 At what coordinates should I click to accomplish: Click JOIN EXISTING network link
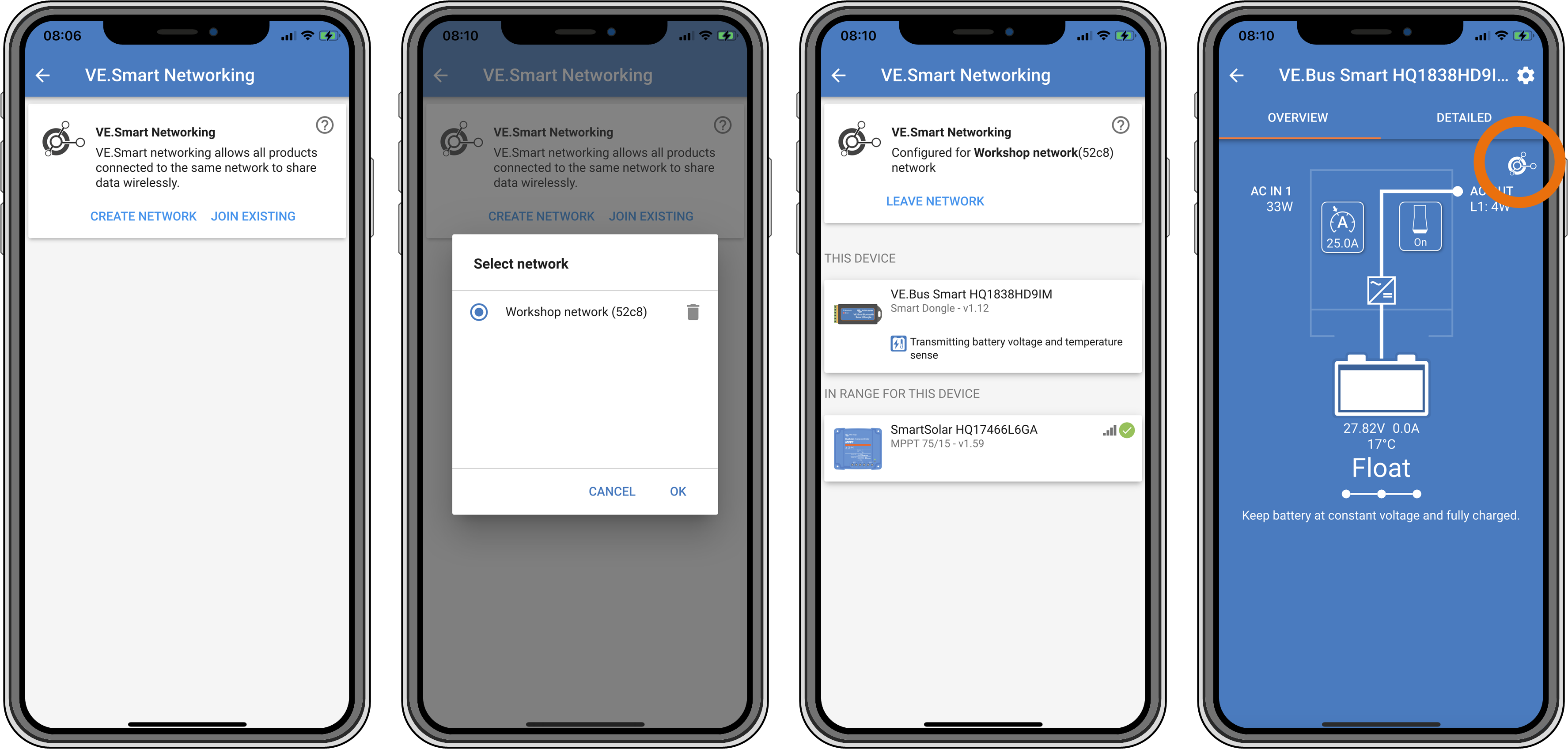click(x=254, y=216)
